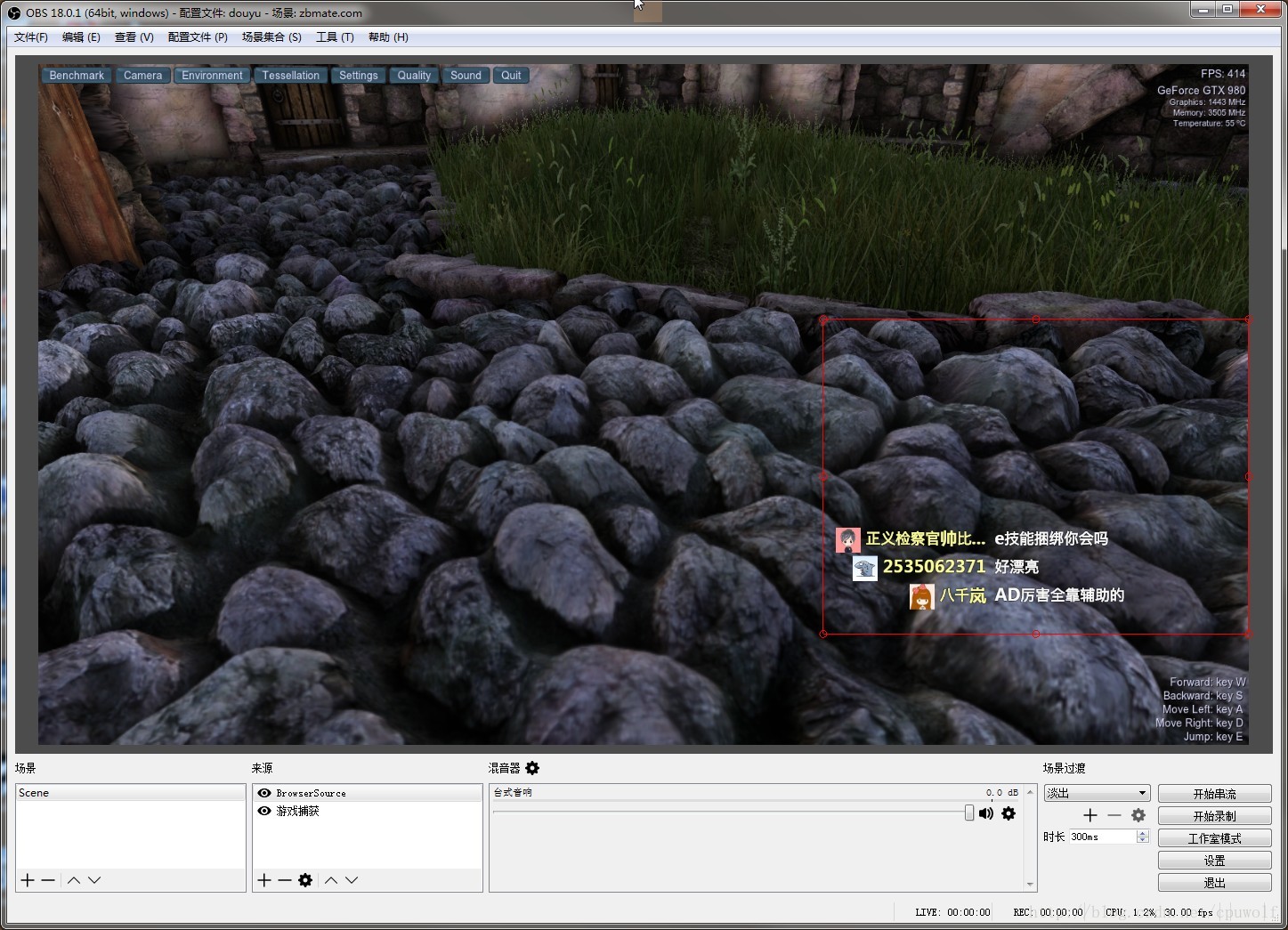Click 退出 to exit OBS
1288x930 pixels.
[1214, 883]
